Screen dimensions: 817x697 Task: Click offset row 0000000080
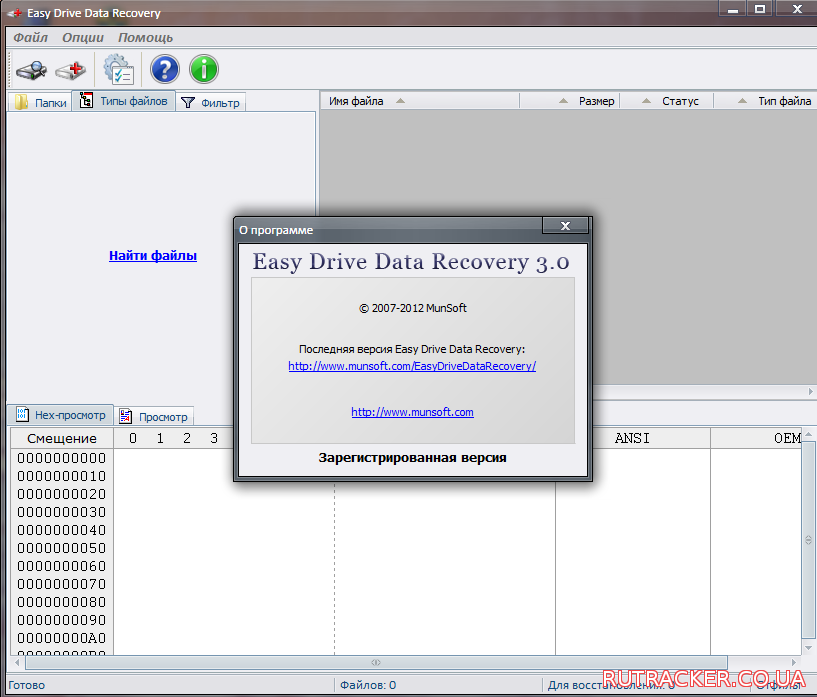pos(61,602)
